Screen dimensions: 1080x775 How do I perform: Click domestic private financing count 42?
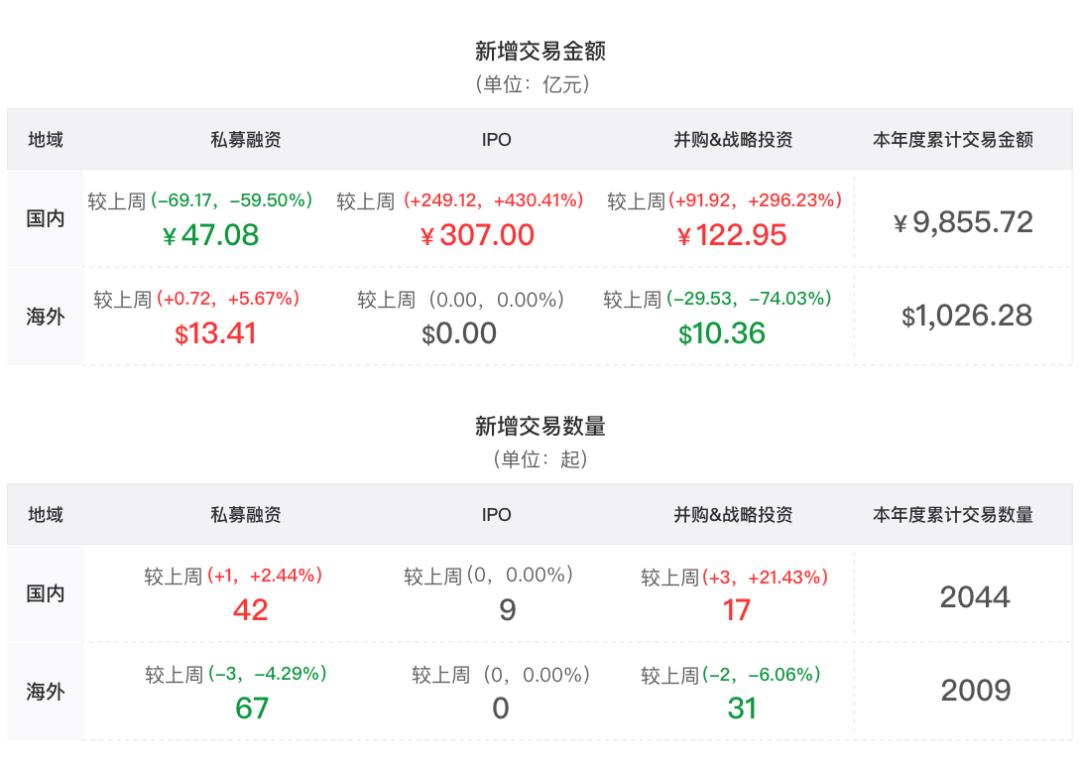pyautogui.click(x=250, y=610)
